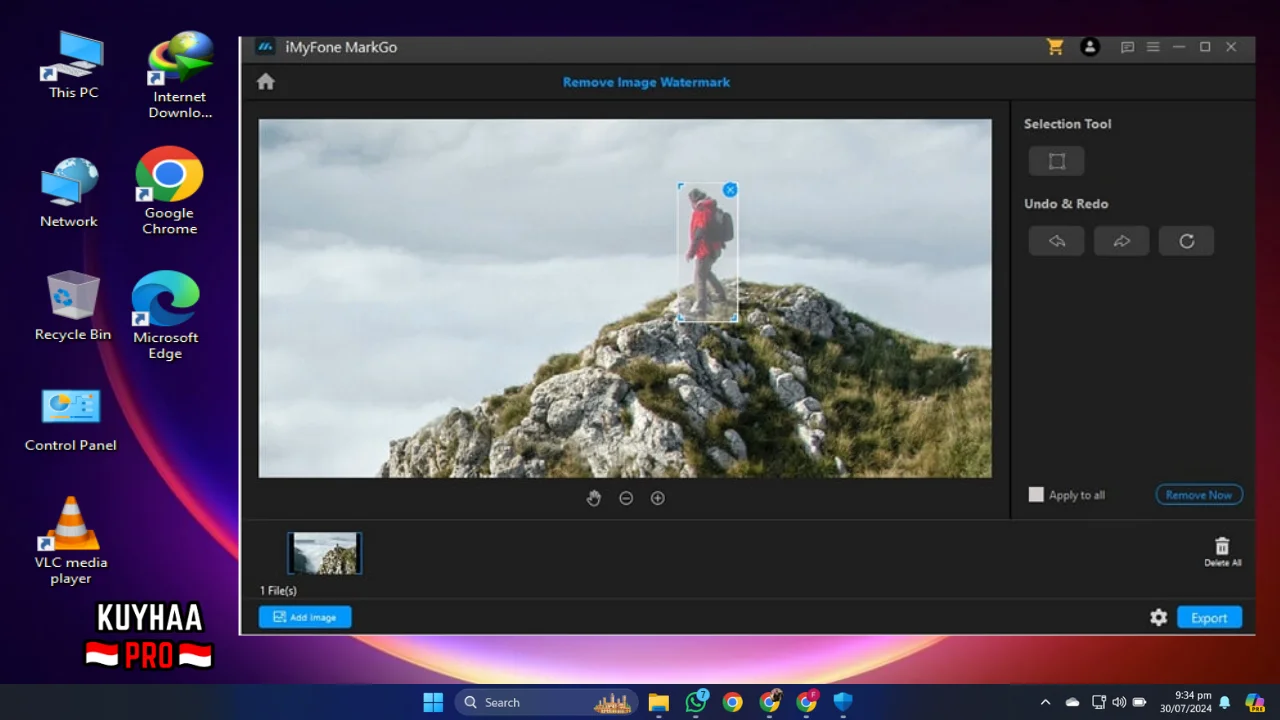Click inside the hiker selection box
1280x720 pixels.
(708, 252)
